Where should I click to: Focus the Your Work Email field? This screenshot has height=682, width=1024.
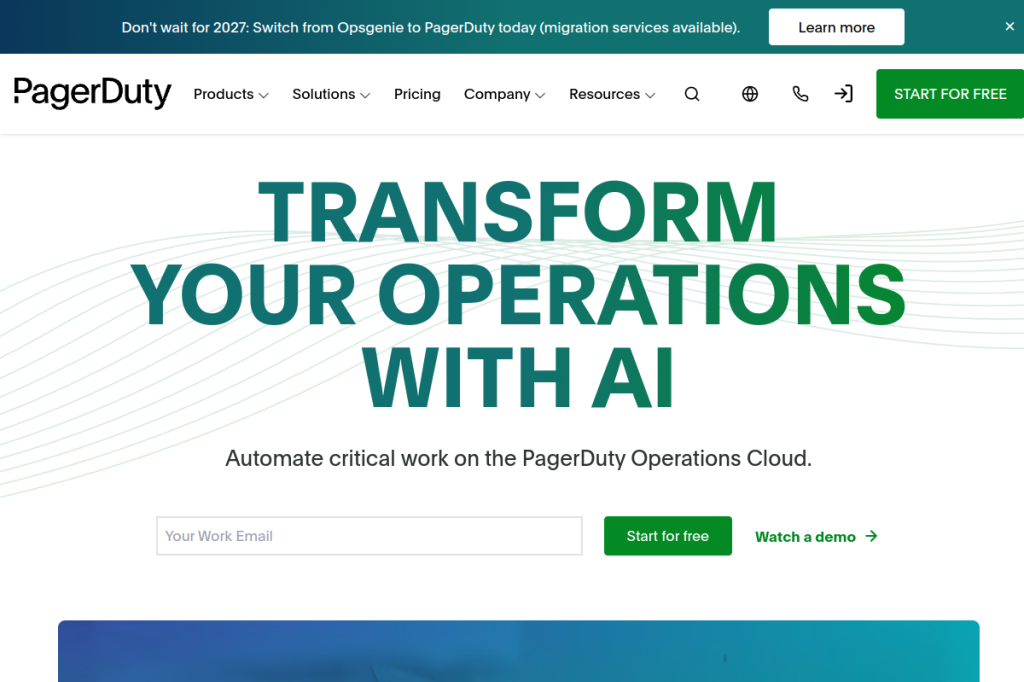click(x=369, y=536)
